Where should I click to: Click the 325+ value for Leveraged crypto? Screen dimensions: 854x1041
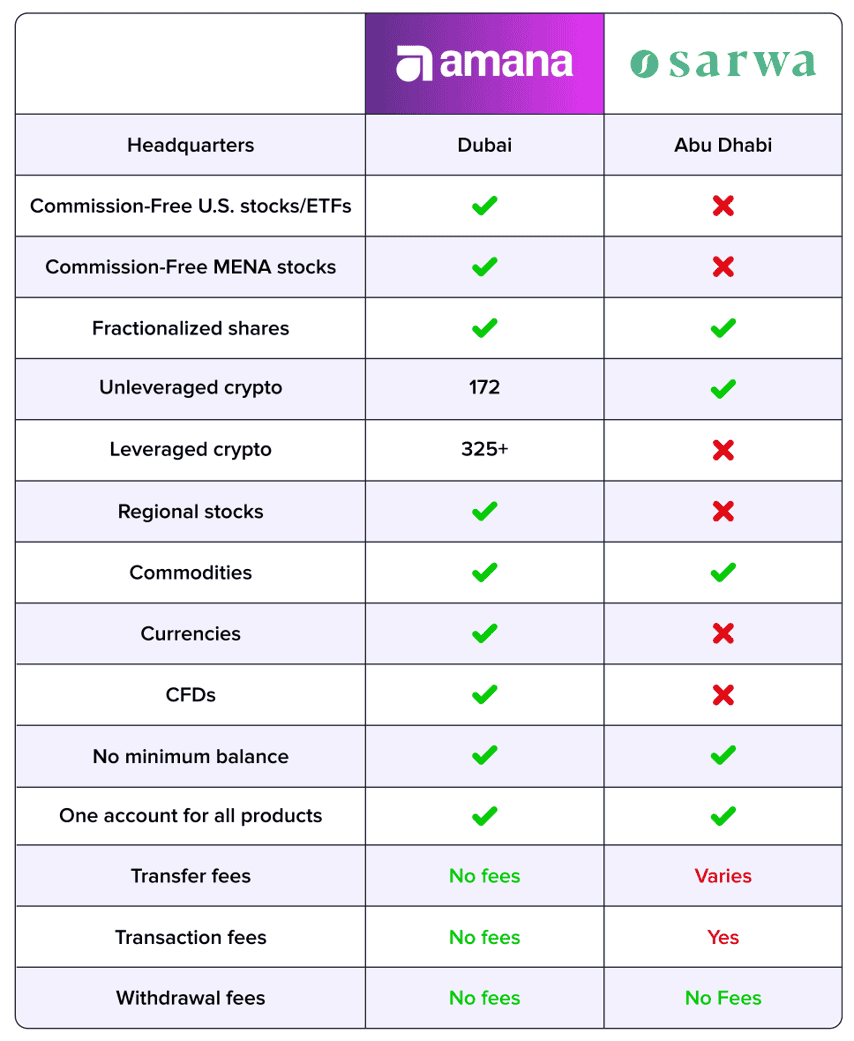[x=484, y=449]
